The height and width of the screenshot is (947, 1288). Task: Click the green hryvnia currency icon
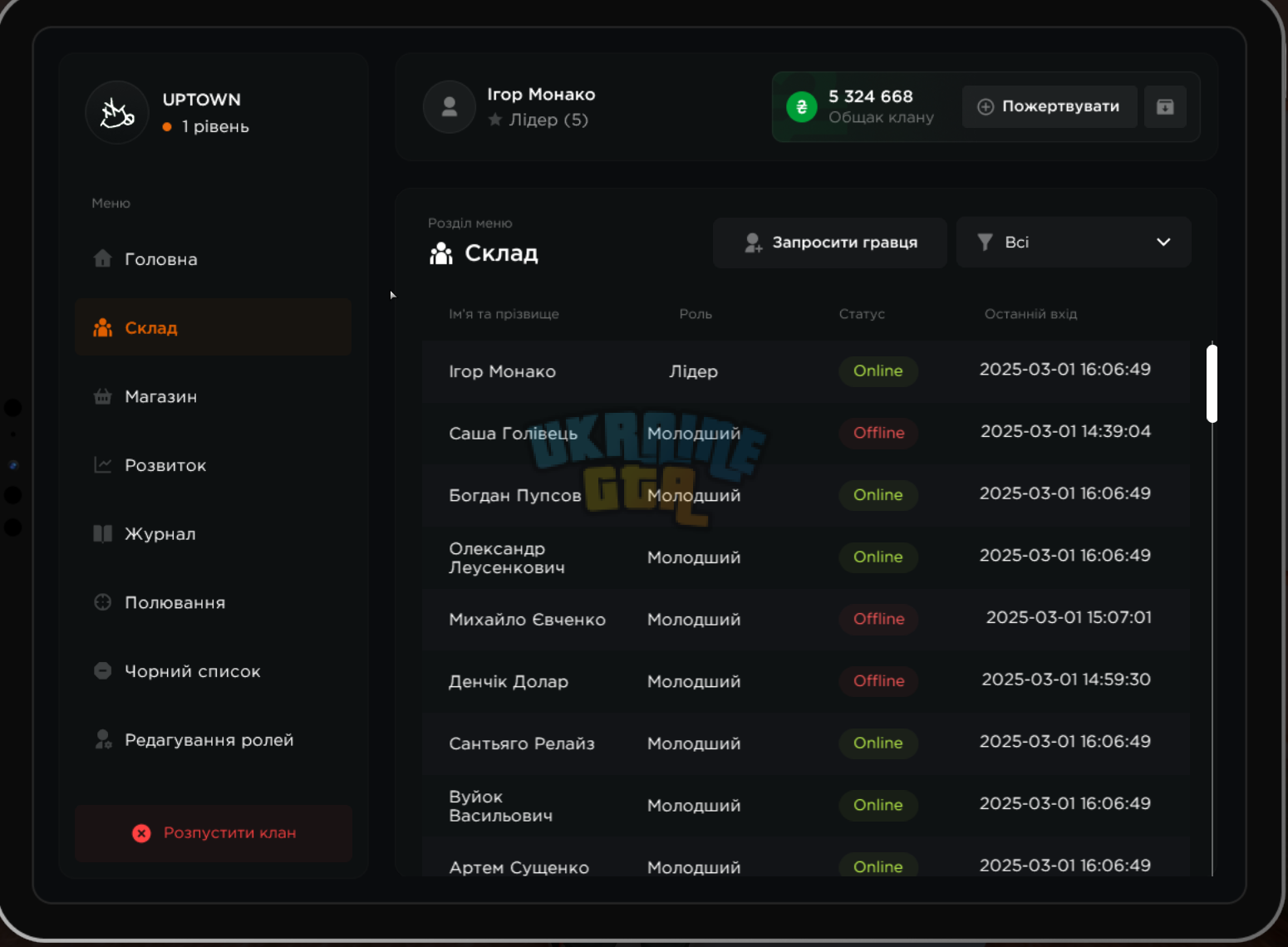[x=802, y=106]
